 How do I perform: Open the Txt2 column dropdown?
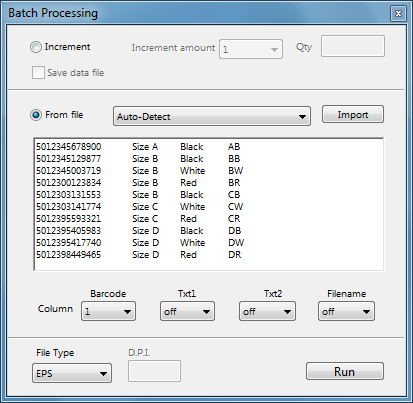267,311
